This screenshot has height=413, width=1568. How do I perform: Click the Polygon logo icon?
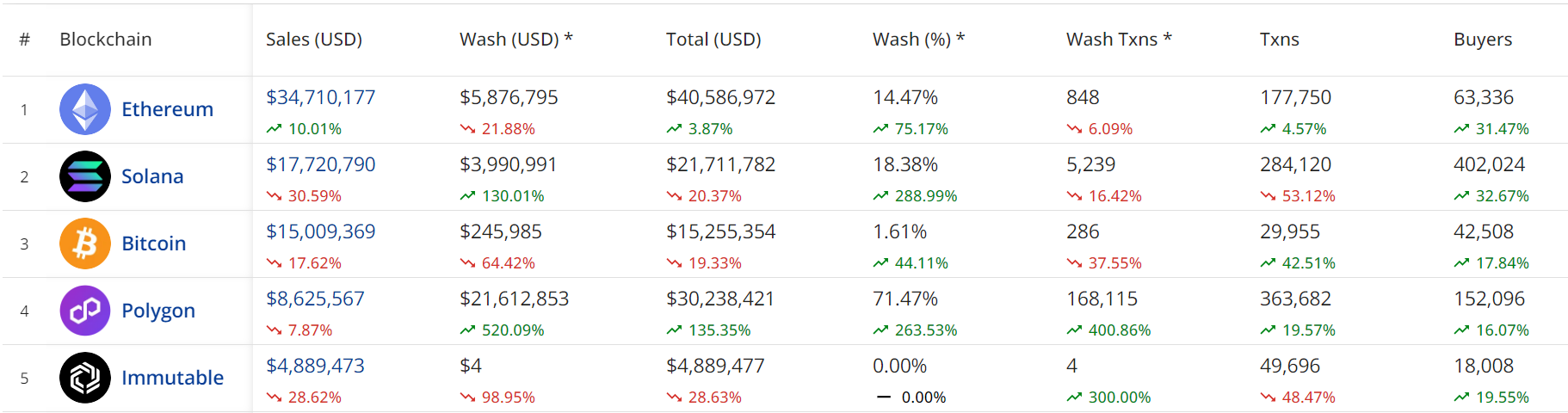coord(85,311)
